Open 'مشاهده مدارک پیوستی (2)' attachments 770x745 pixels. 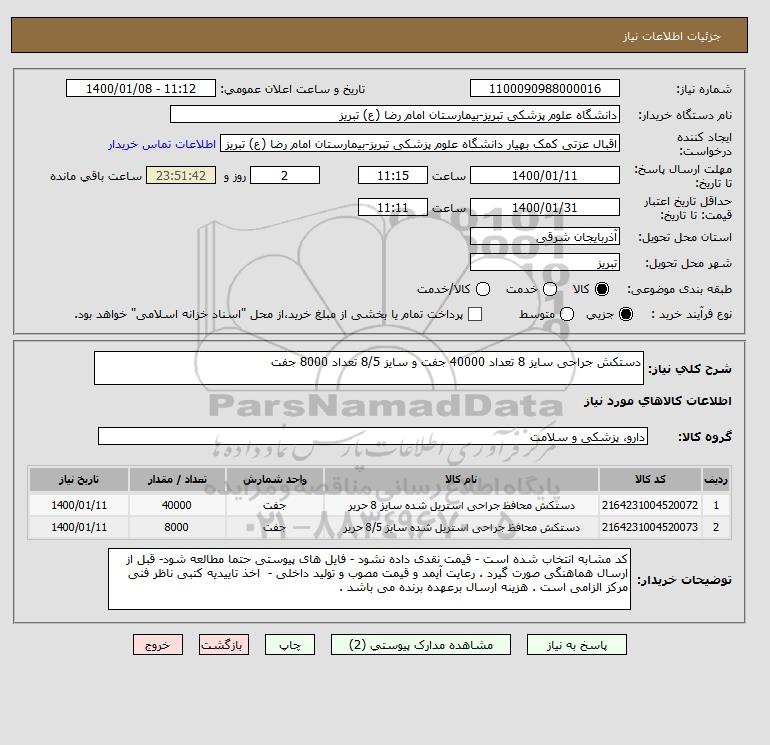[421, 644]
